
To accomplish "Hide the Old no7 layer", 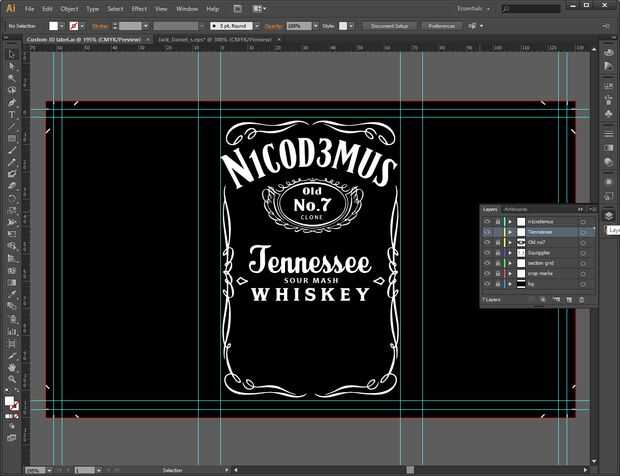I will (x=487, y=242).
